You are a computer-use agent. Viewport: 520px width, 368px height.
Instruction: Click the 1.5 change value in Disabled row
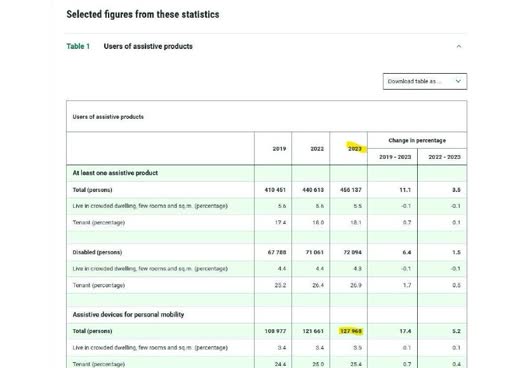pyautogui.click(x=456, y=252)
